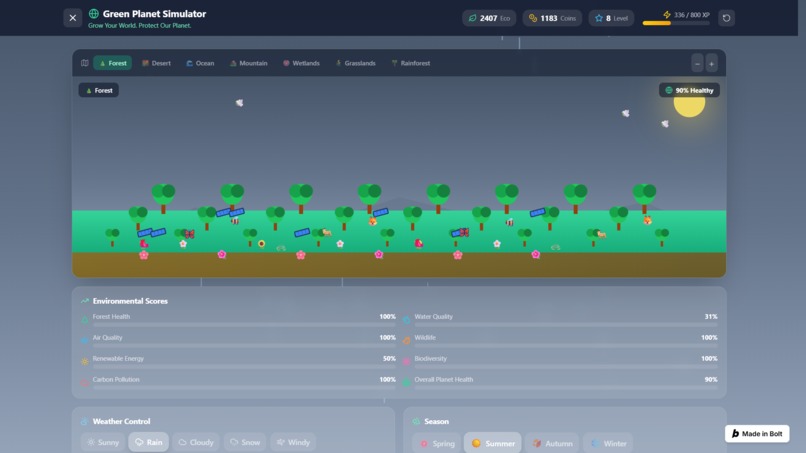806x453 pixels.
Task: Click the Weather Control header icon
Action: [85, 422]
